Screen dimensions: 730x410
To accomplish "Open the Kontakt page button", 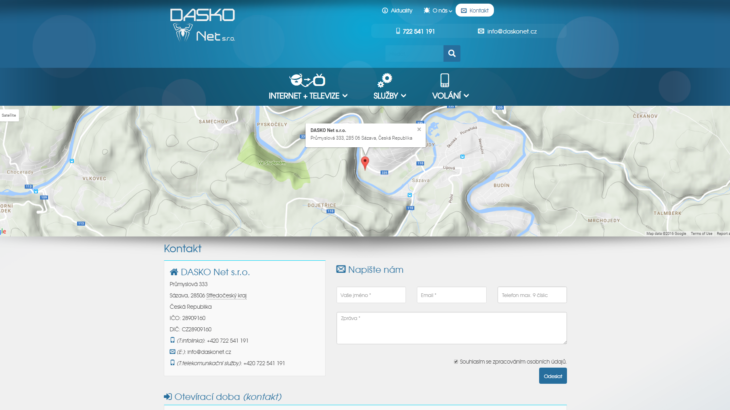I will coord(474,10).
